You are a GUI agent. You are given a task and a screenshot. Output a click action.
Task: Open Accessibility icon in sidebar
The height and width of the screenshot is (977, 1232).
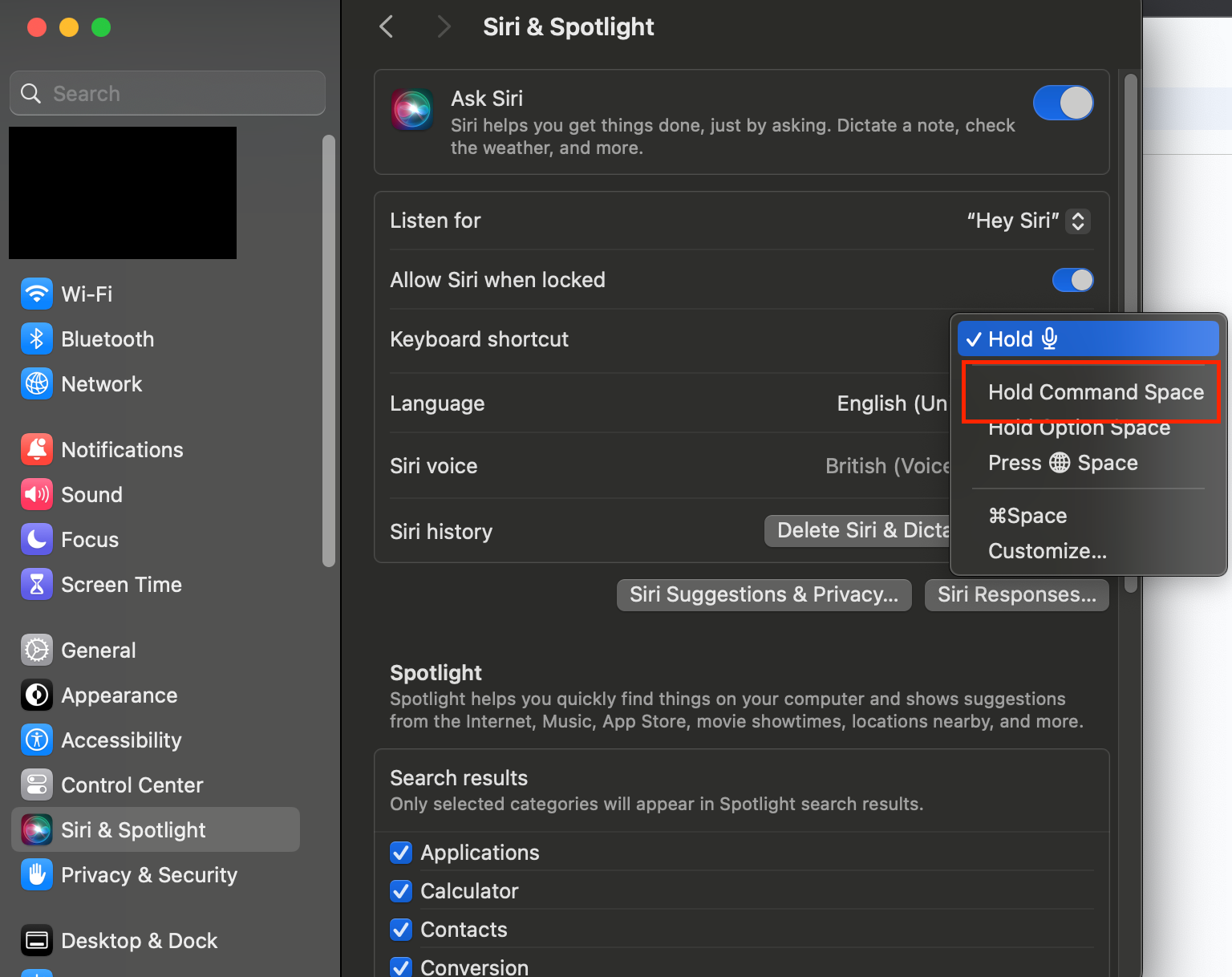(37, 740)
